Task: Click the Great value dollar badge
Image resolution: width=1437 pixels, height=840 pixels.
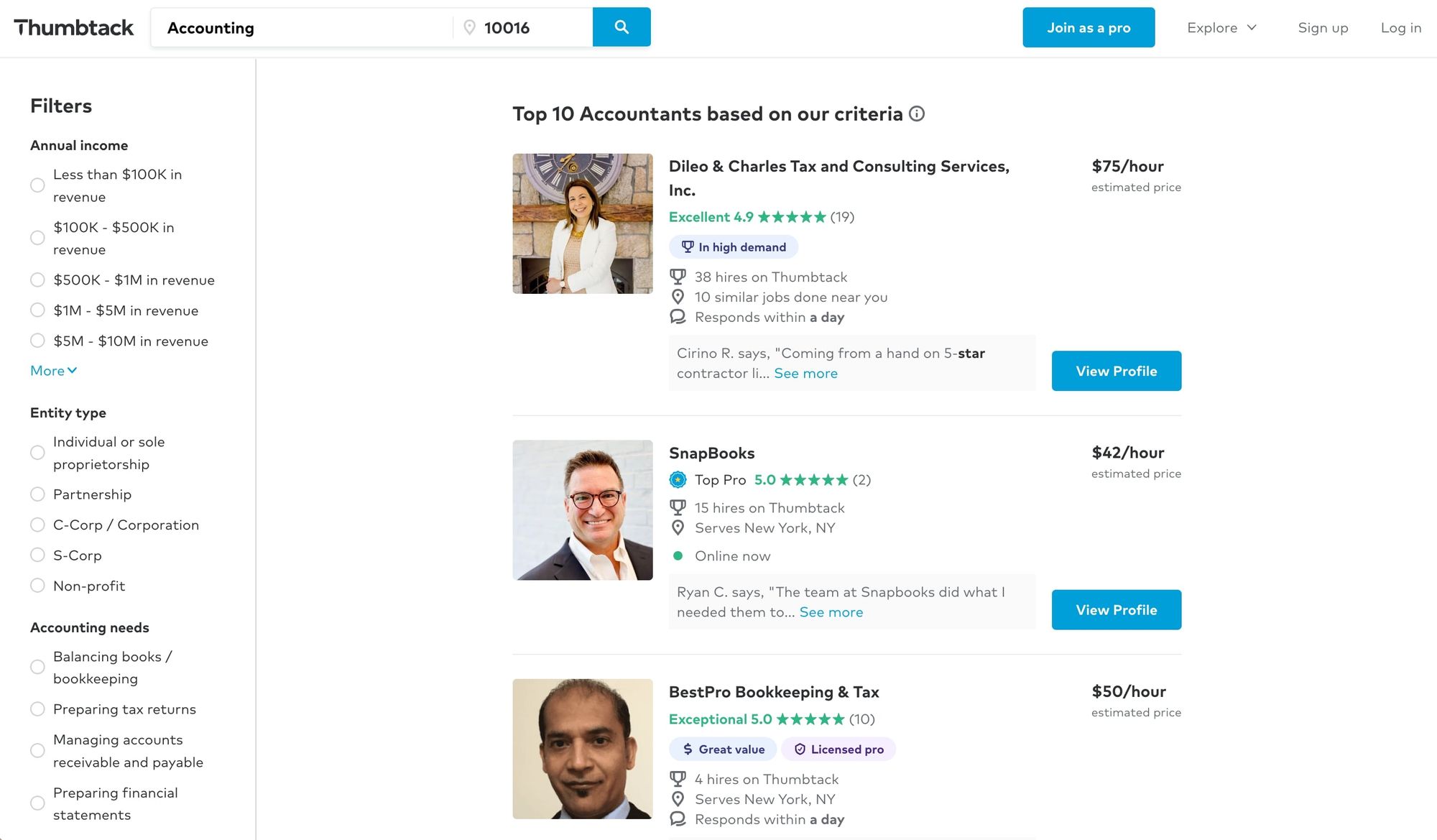Action: 723,749
